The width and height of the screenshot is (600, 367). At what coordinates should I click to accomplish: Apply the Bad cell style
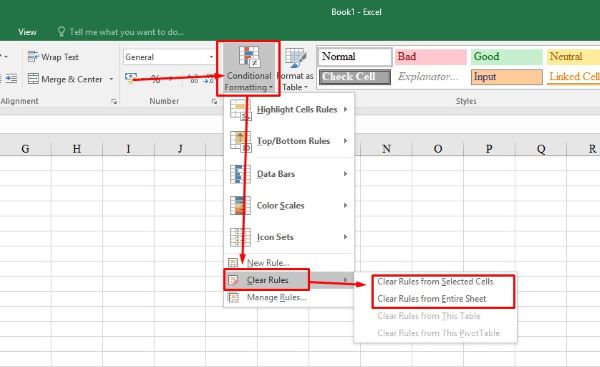[431, 57]
